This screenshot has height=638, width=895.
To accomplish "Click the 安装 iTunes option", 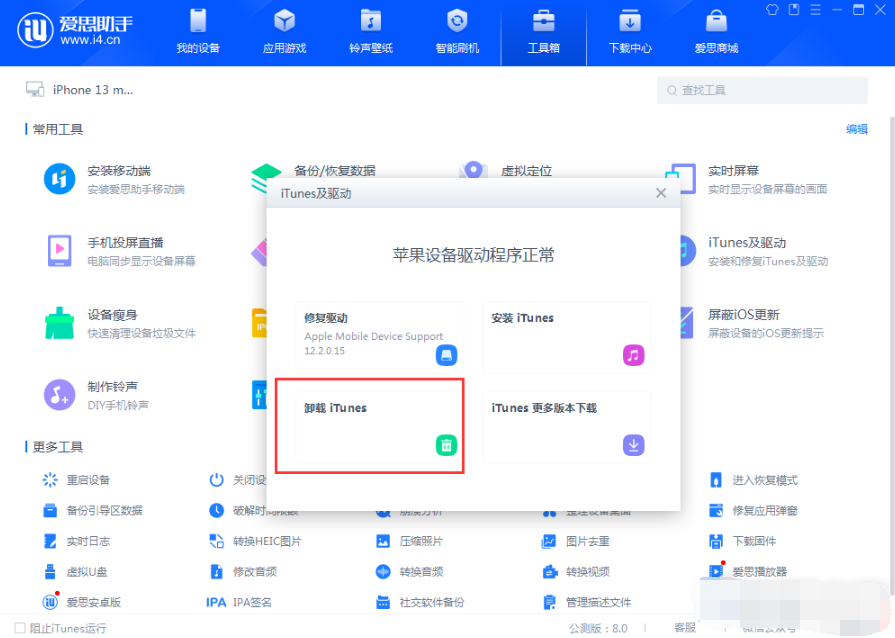I will pos(567,337).
